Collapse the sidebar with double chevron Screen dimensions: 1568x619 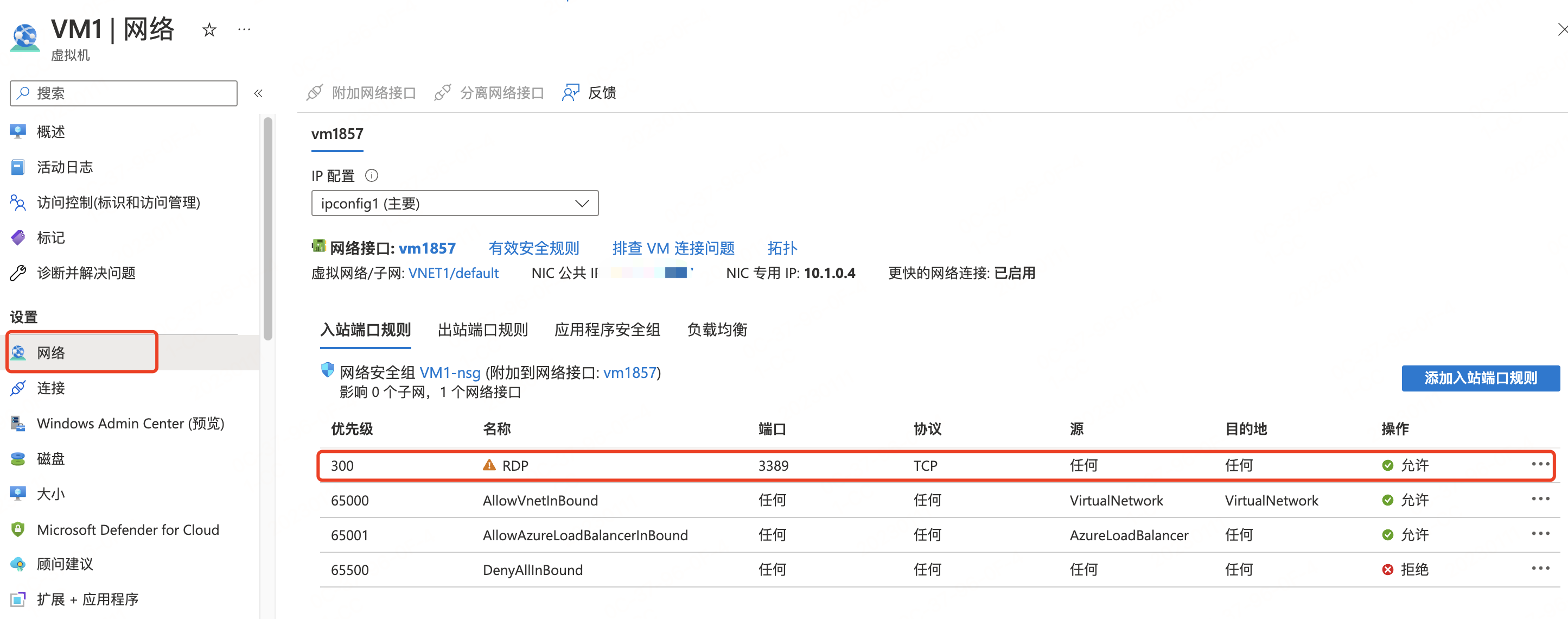(258, 93)
